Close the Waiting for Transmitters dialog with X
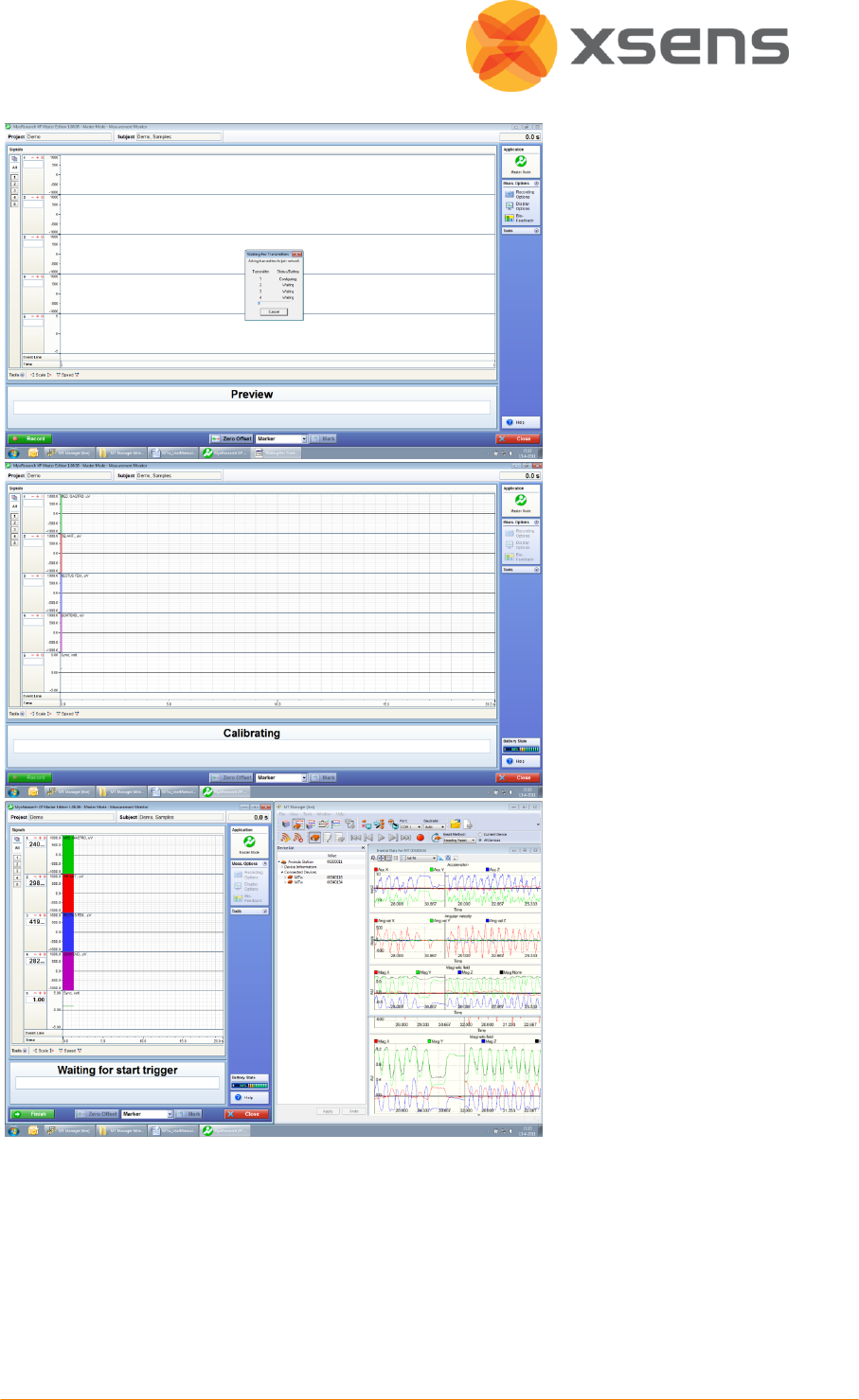Viewport: 859px width, 1400px height. pos(297,255)
